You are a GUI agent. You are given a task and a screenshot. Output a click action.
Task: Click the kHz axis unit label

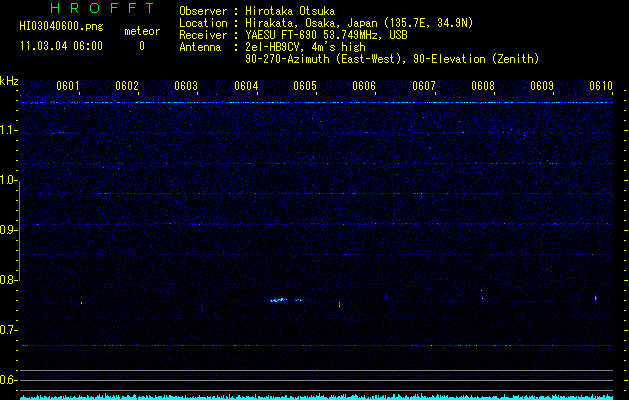point(9,81)
